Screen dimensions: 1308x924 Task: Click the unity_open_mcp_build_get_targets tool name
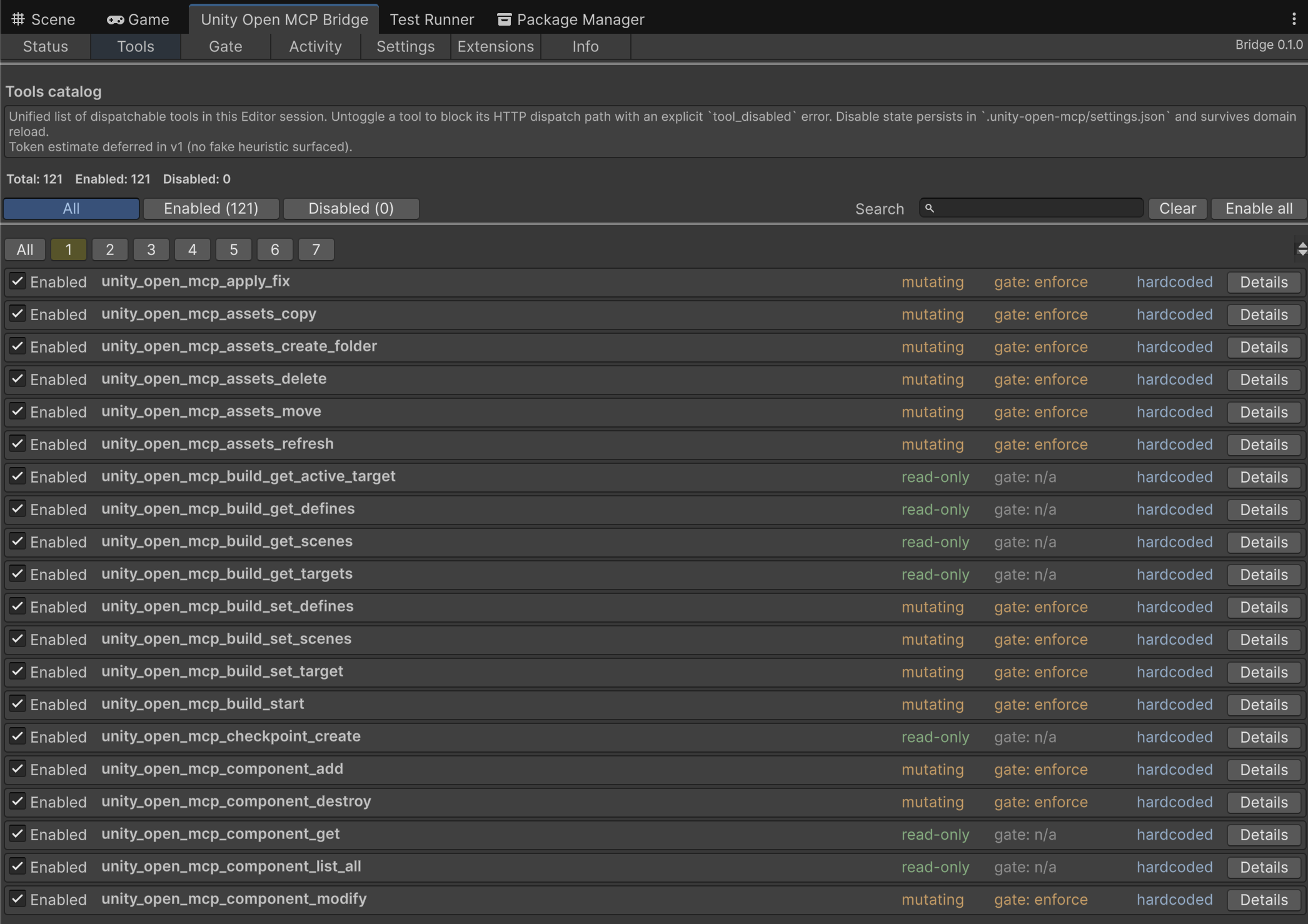227,574
